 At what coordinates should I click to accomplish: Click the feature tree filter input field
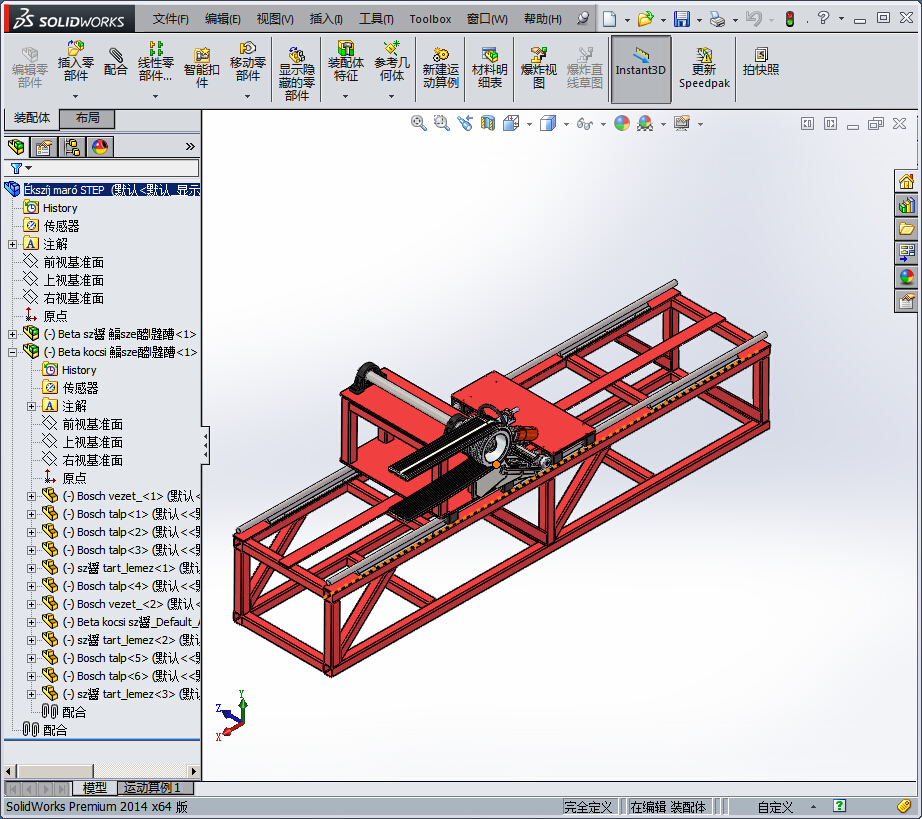coord(115,168)
